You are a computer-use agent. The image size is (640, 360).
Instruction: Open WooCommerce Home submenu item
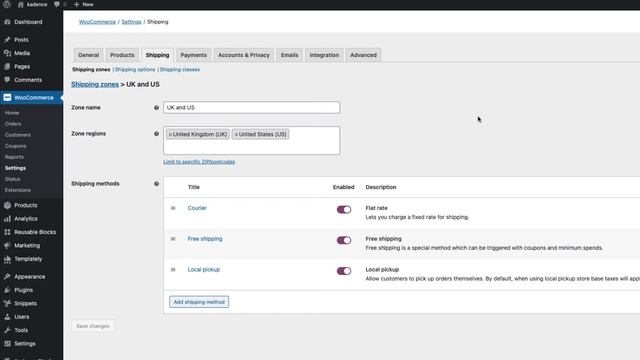click(x=12, y=113)
